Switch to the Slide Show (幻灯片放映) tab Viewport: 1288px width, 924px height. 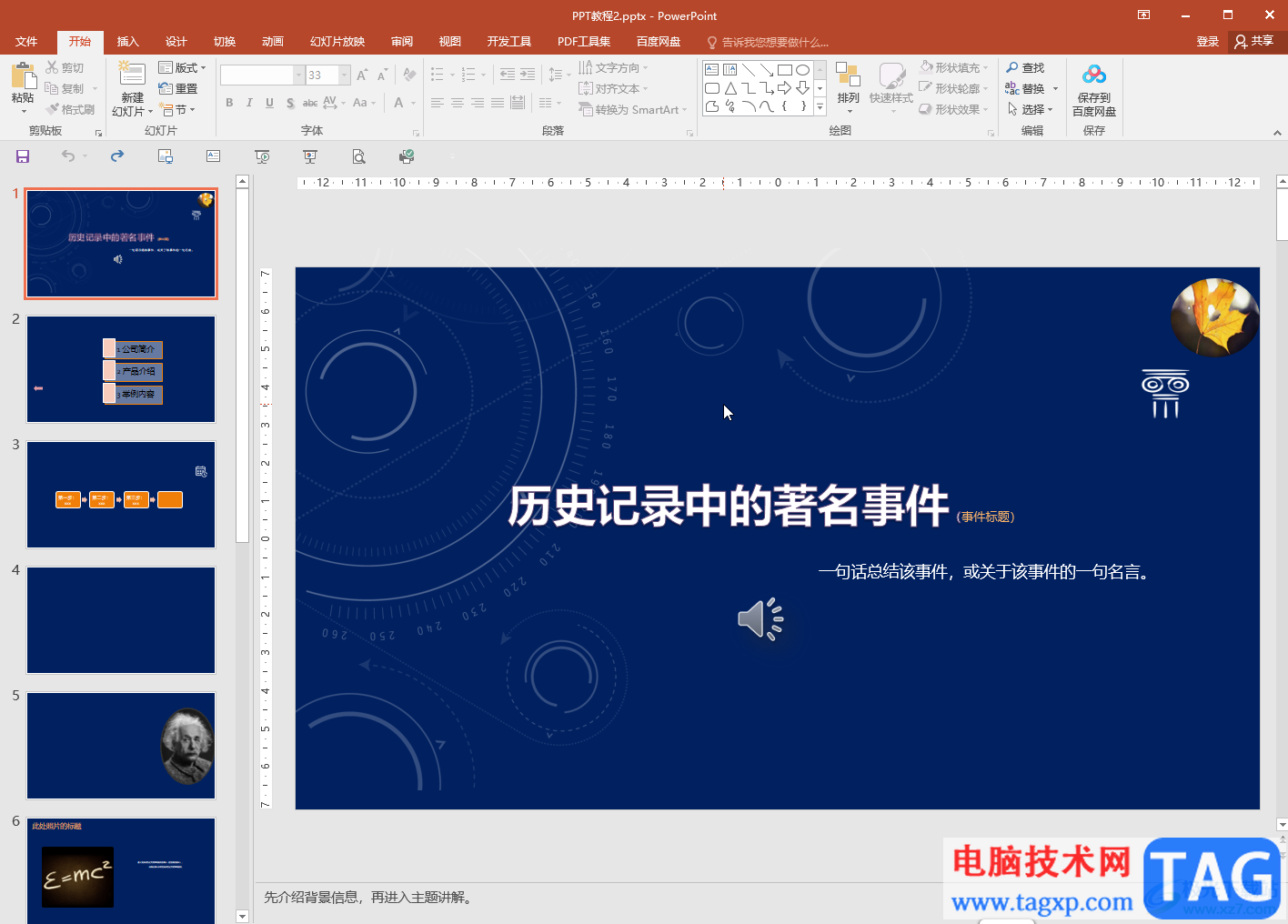click(x=337, y=42)
